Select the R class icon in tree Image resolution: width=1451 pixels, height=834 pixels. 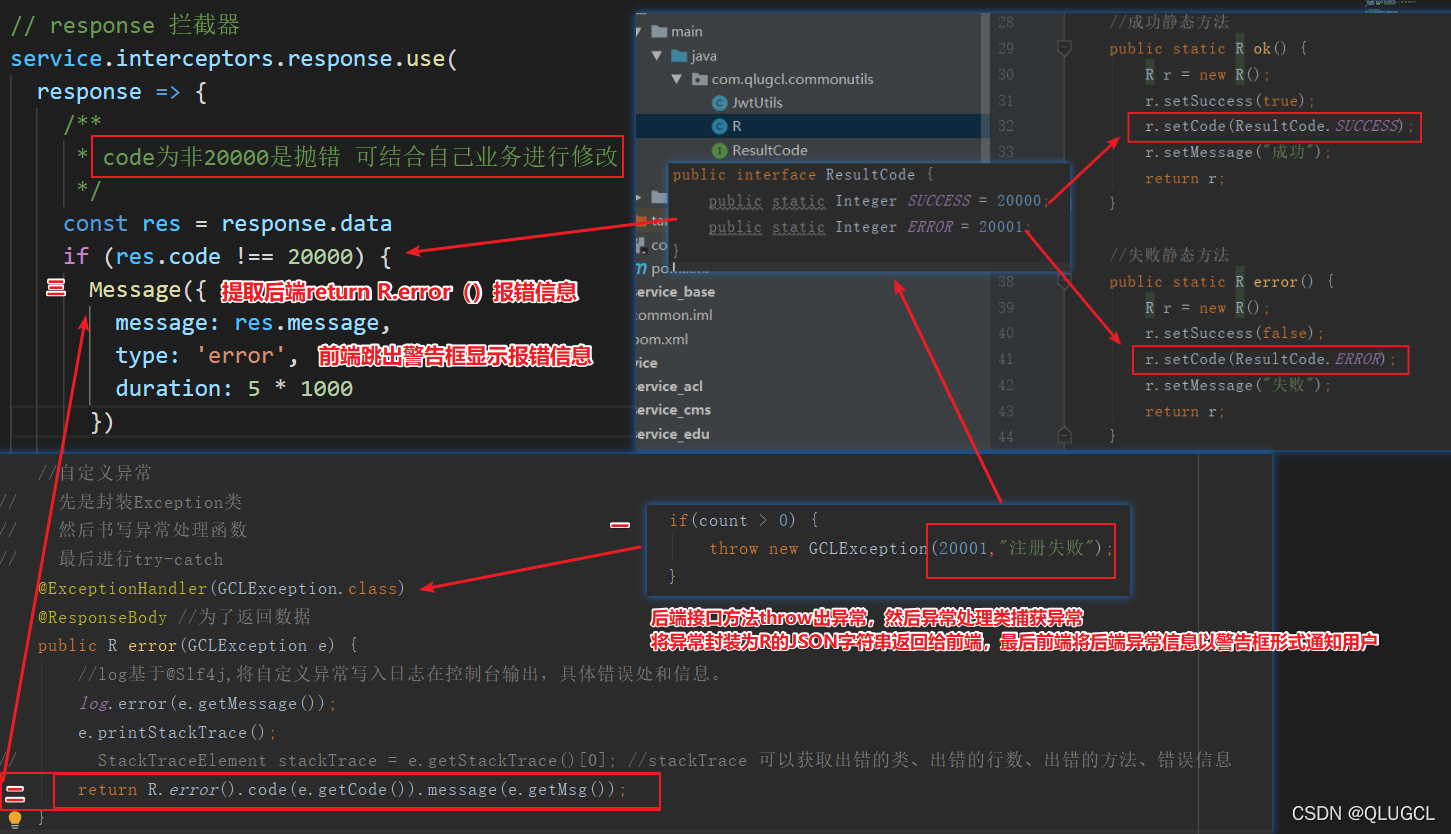click(719, 126)
